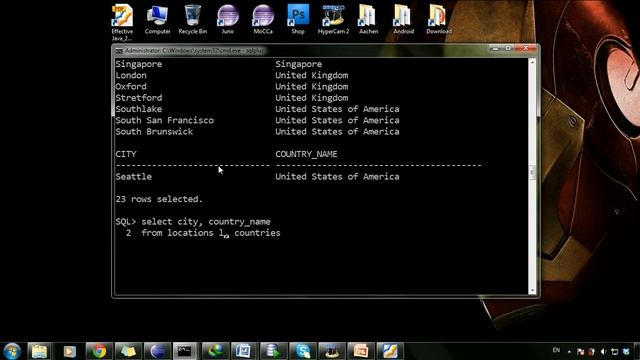Click the cmd window title bar

click(302, 51)
